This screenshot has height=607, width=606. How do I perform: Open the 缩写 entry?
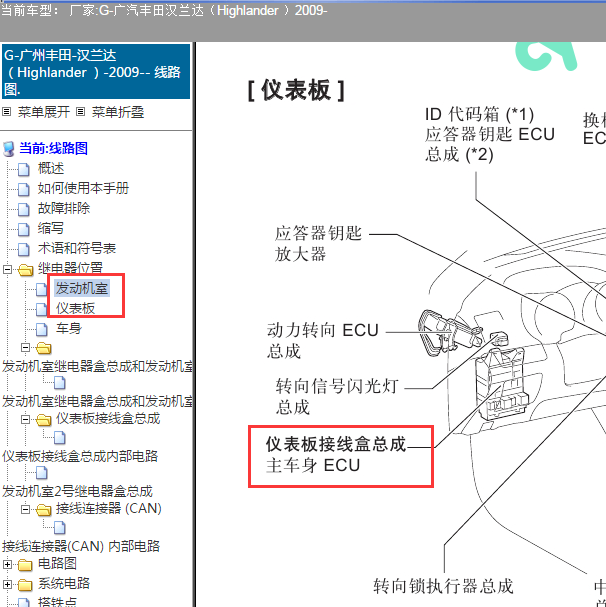tap(51, 228)
